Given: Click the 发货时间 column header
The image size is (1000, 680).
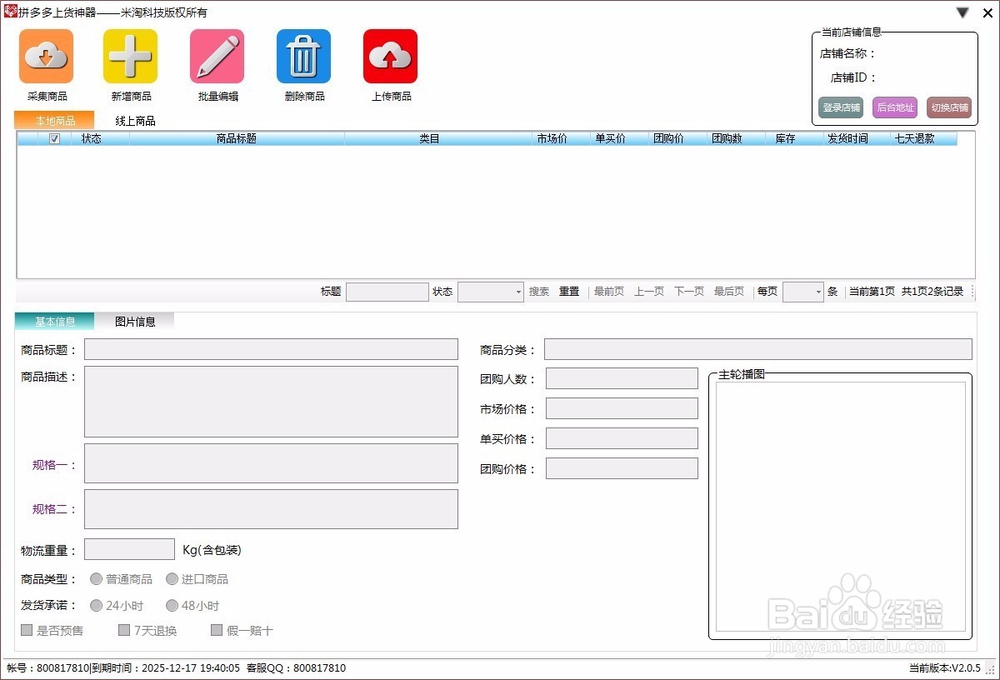Looking at the screenshot, I should [x=848, y=138].
